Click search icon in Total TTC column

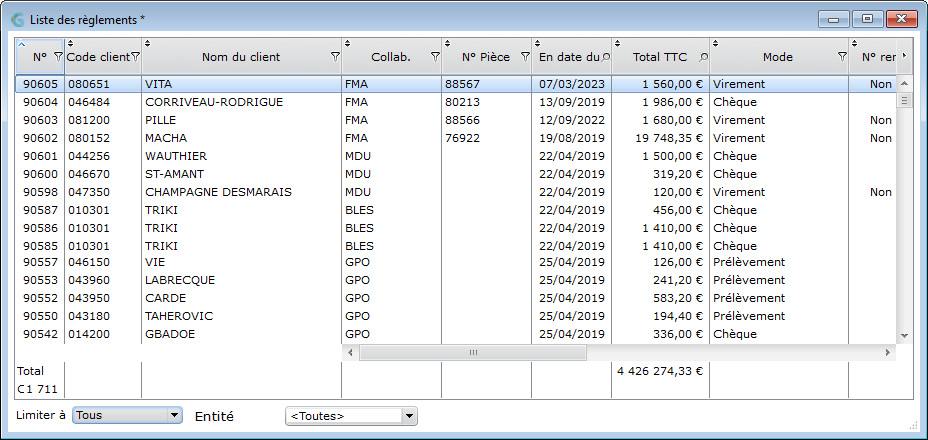(x=703, y=57)
